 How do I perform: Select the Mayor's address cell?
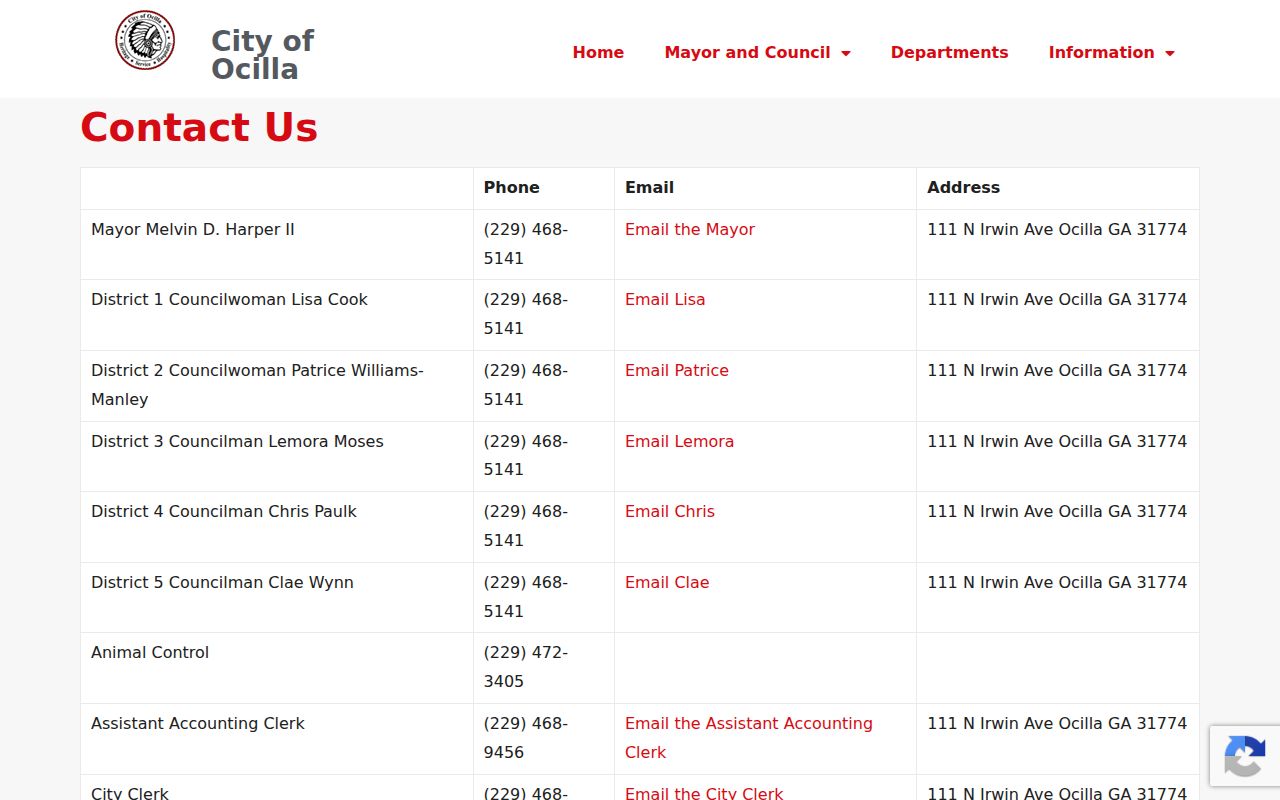click(1058, 244)
